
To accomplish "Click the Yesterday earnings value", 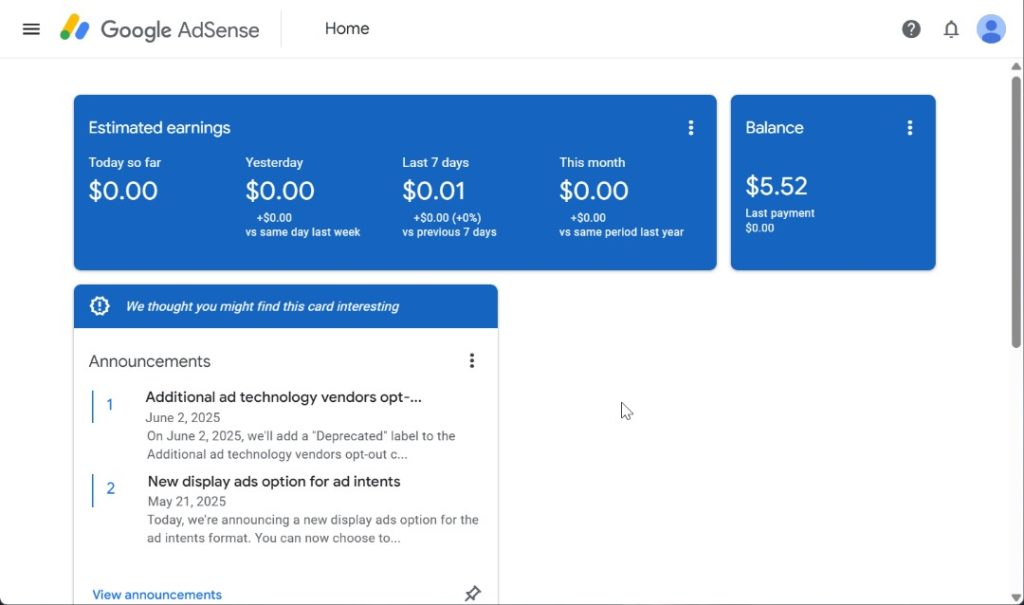I will click(280, 190).
